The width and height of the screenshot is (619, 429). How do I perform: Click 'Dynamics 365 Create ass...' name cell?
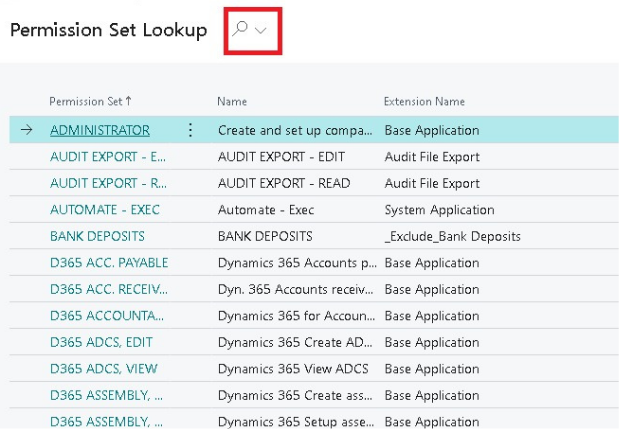[295, 395]
